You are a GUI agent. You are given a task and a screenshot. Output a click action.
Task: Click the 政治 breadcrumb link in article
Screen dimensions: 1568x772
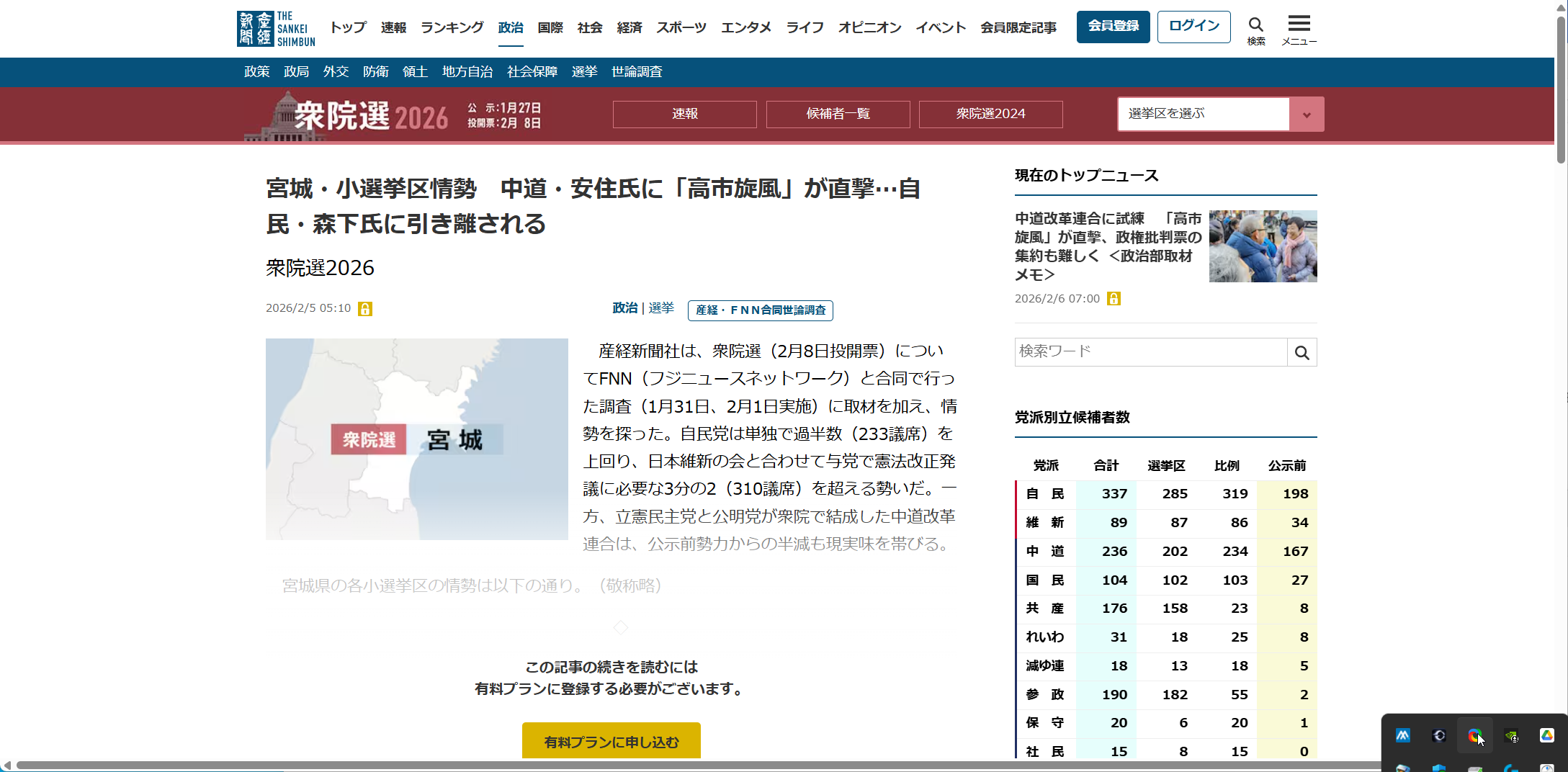625,308
